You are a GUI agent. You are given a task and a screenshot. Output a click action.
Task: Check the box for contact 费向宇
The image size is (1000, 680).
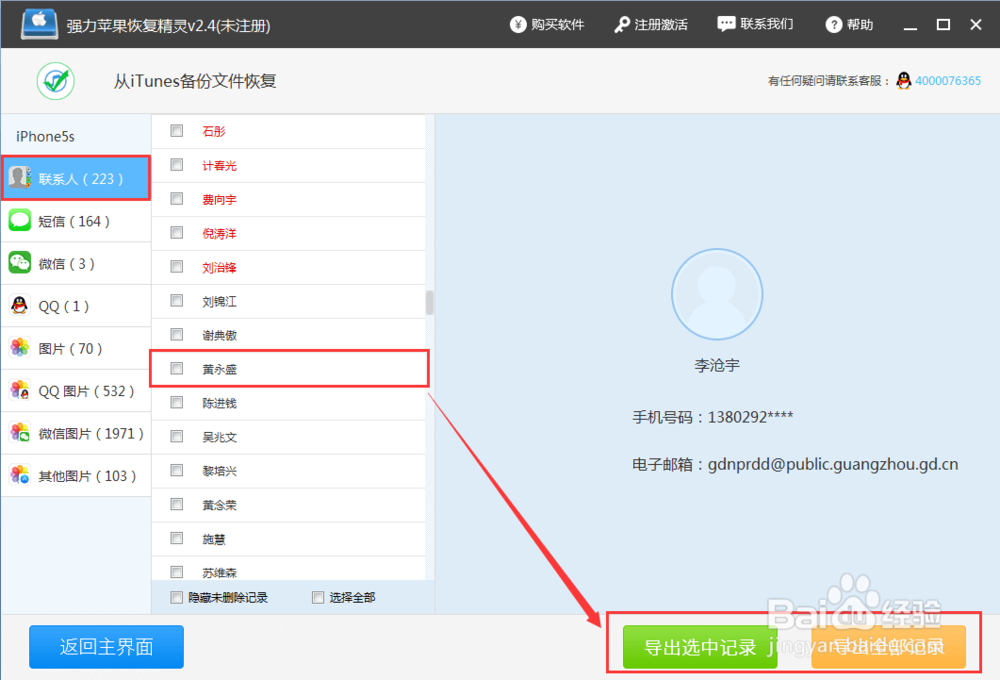[177, 198]
